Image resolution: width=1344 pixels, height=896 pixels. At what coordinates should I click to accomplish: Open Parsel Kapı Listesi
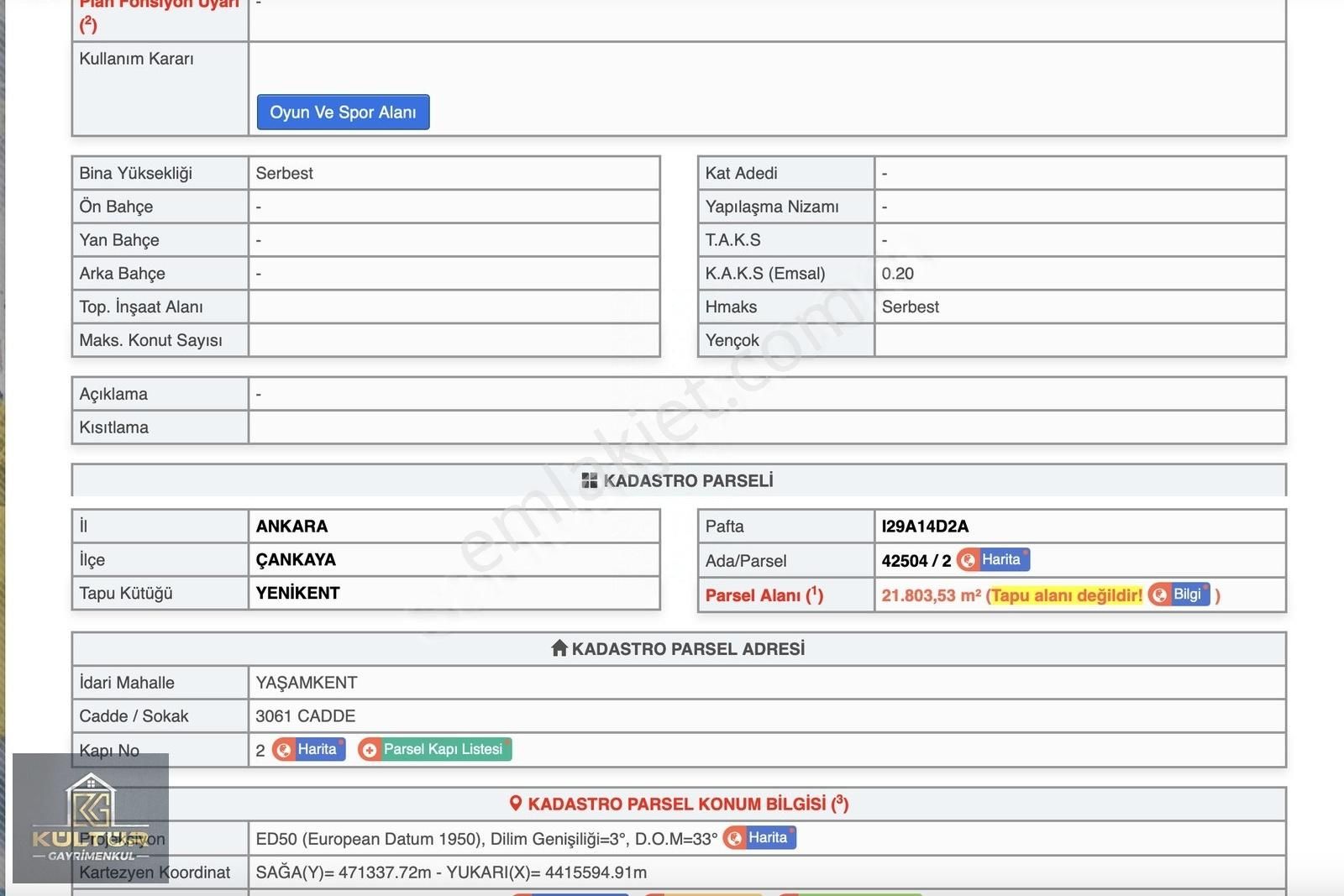(435, 749)
